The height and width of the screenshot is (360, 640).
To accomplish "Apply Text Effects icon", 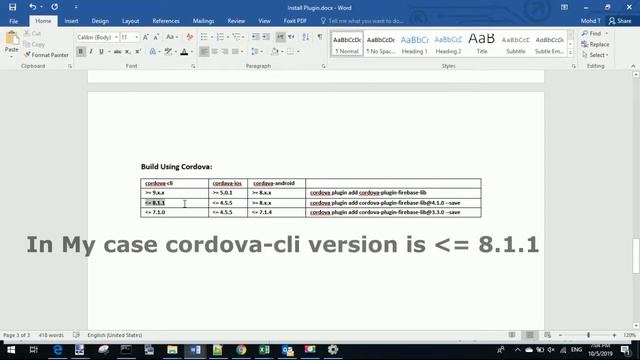I will [x=153, y=51].
